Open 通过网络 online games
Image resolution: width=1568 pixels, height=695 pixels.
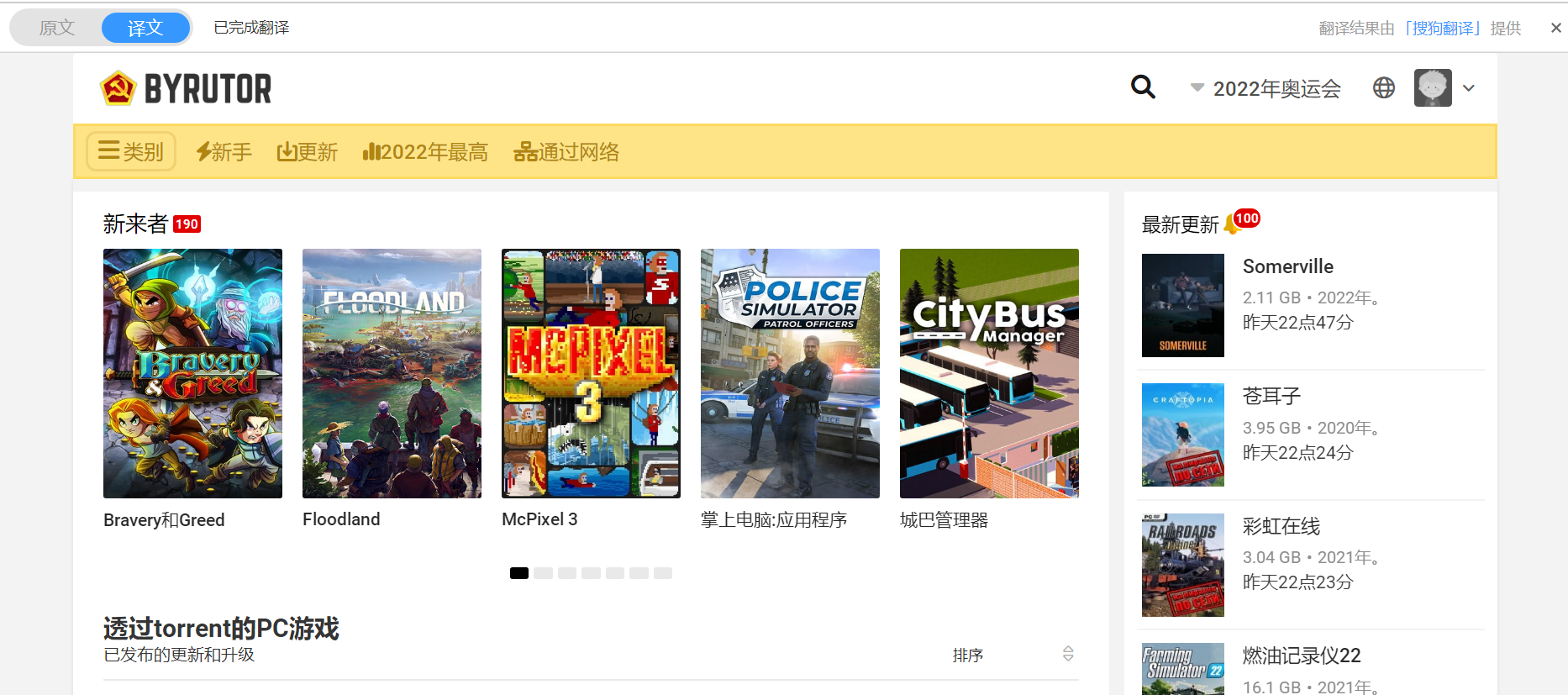566,152
